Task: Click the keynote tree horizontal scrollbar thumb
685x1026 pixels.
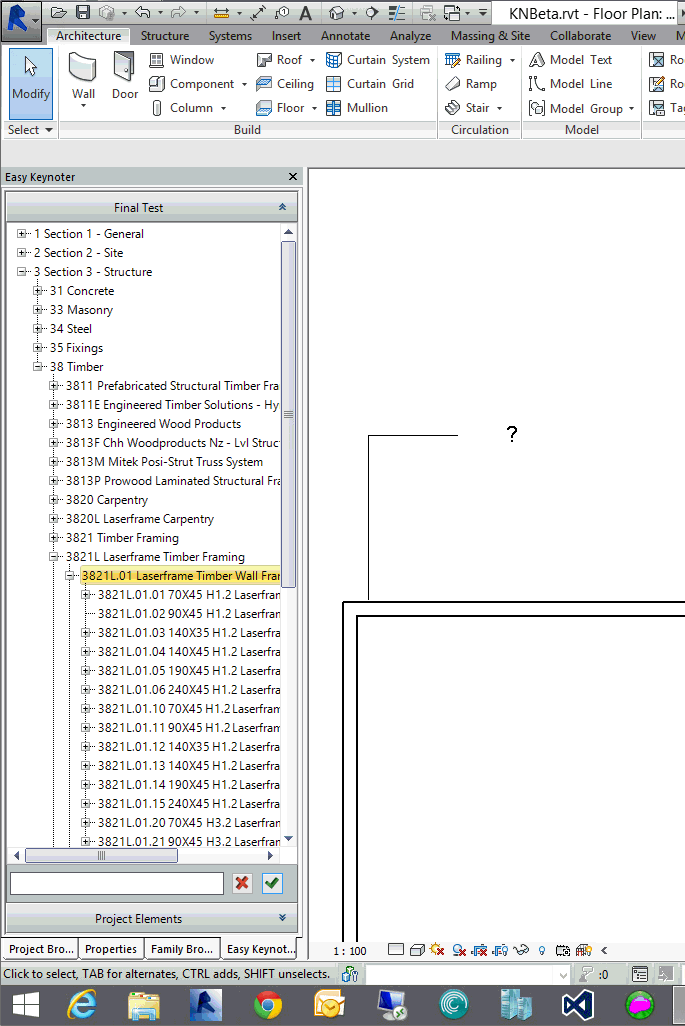Action: [101, 855]
